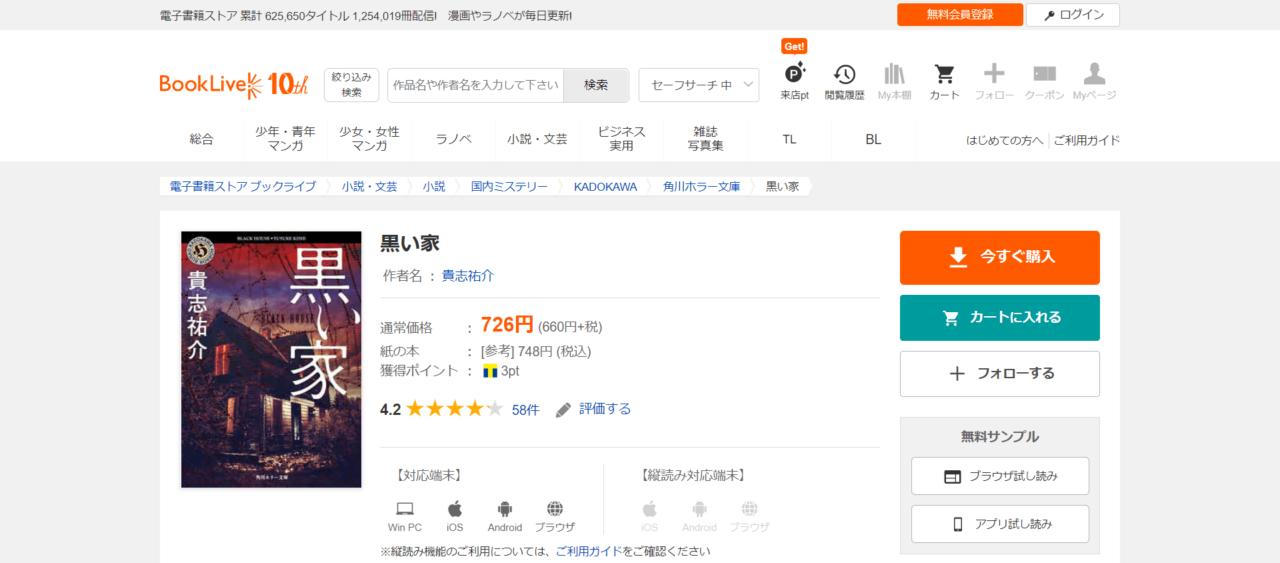
Task: Open the My本棚 bookshelf icon
Action: coord(894,76)
